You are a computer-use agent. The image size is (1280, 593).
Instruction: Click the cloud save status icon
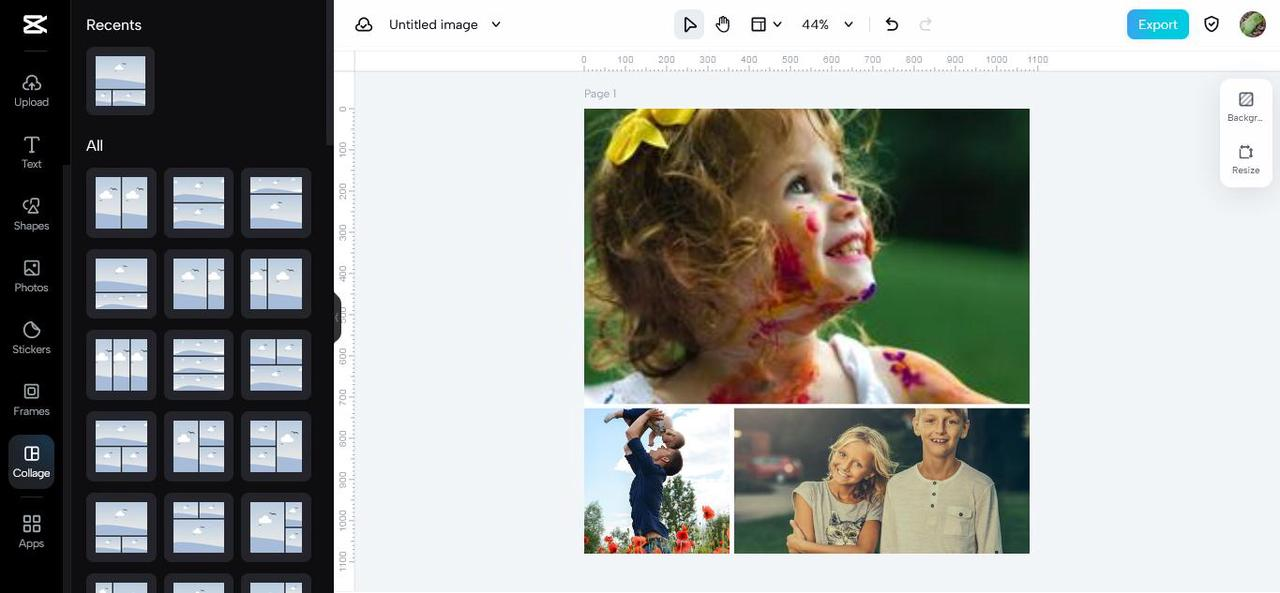364,24
